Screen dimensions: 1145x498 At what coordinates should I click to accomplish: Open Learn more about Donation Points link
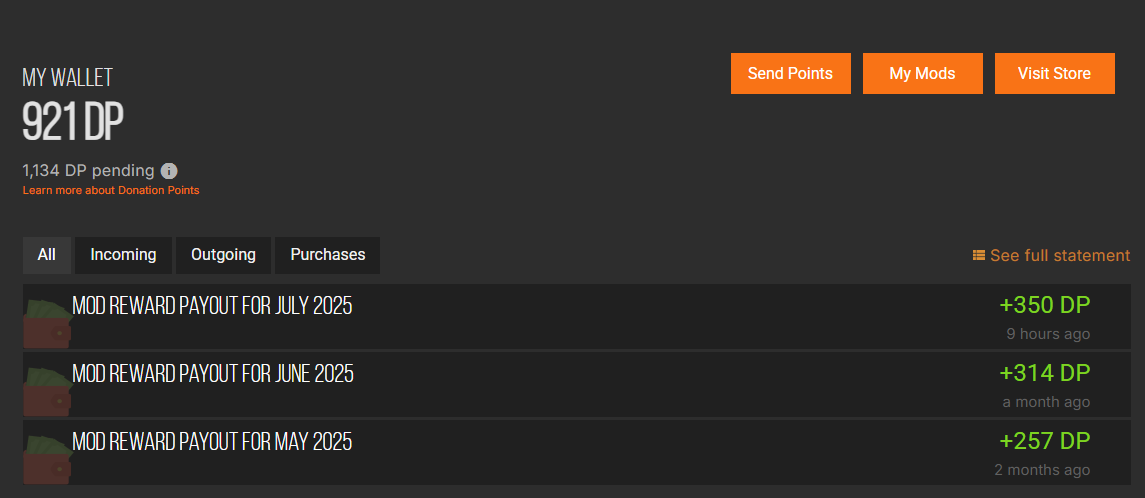(111, 190)
